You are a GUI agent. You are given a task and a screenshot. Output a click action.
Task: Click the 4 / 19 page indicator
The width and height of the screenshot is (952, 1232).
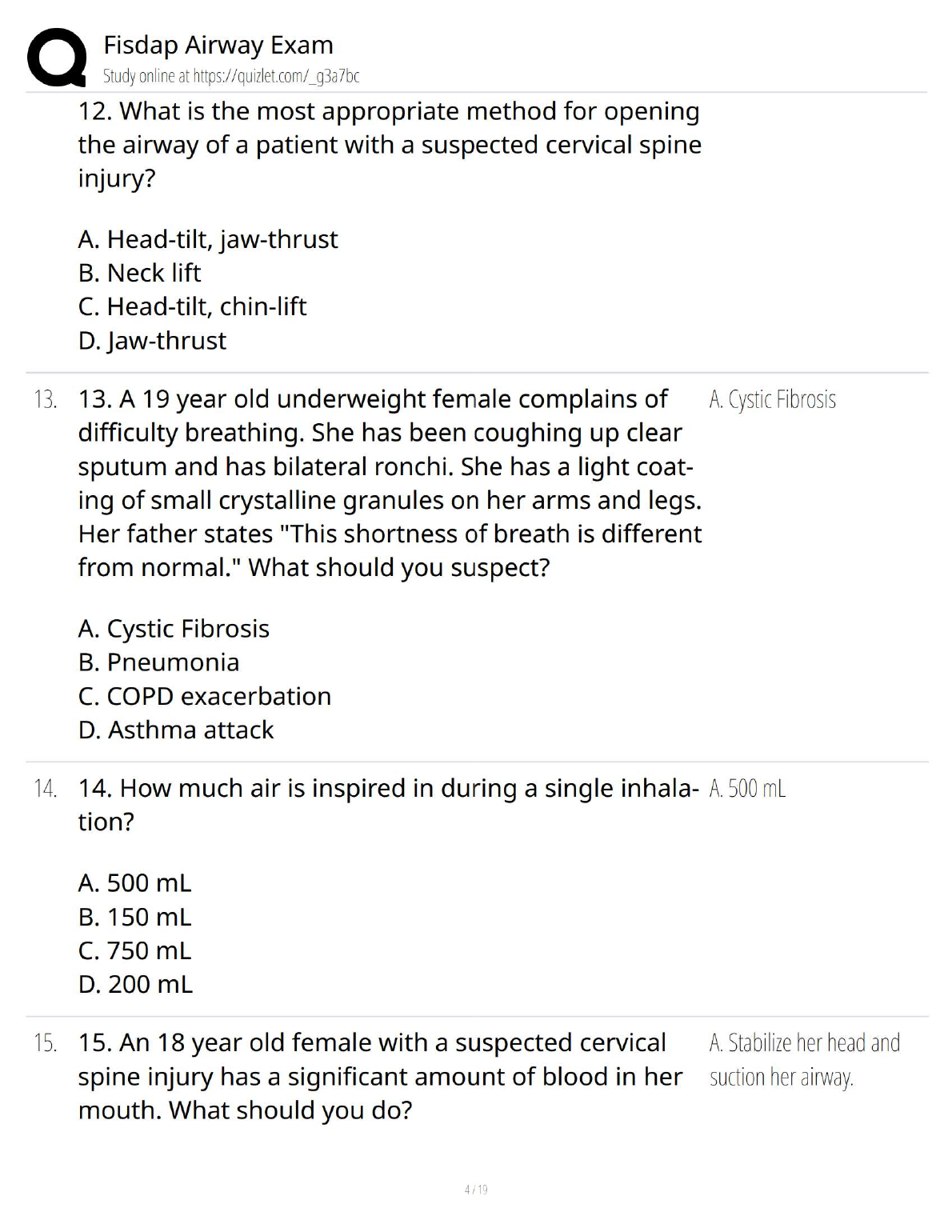click(476, 1190)
